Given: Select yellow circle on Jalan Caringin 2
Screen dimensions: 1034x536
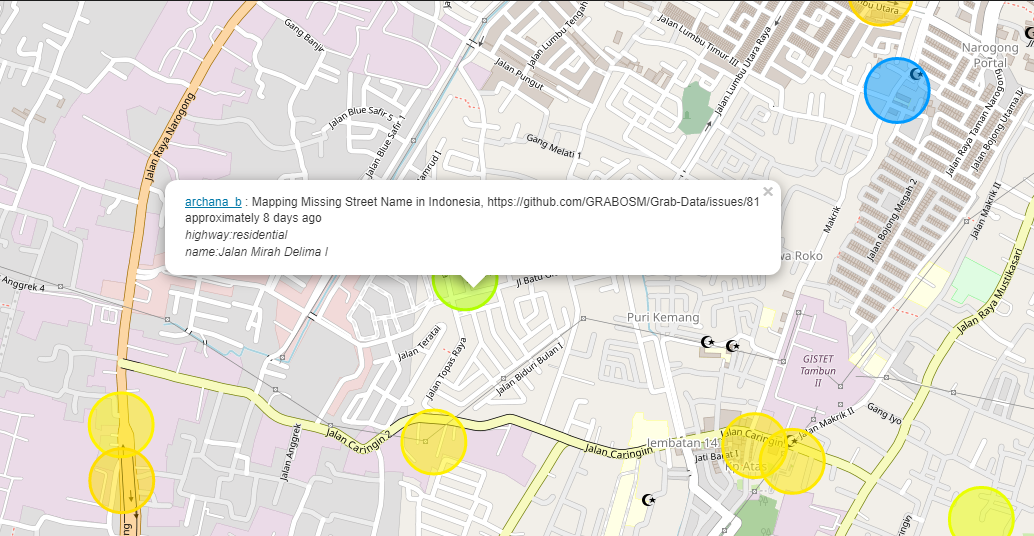Looking at the screenshot, I should pos(433,442).
